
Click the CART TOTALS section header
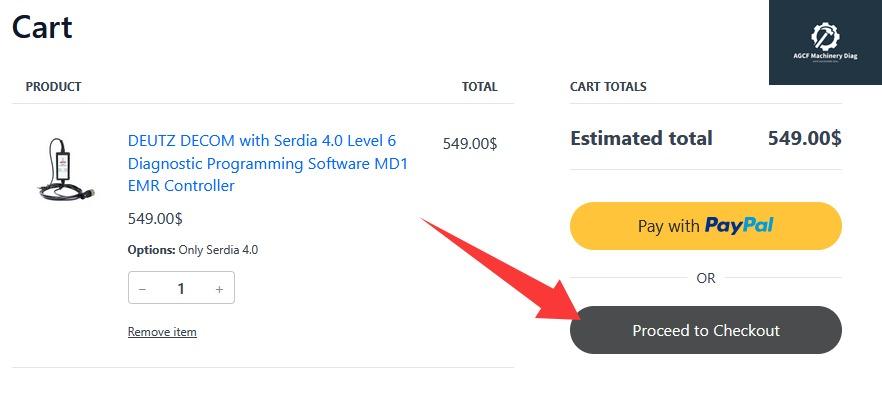point(608,87)
